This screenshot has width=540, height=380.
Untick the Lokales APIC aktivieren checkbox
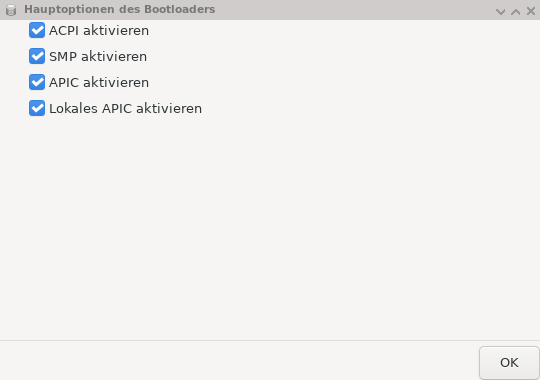(37, 108)
